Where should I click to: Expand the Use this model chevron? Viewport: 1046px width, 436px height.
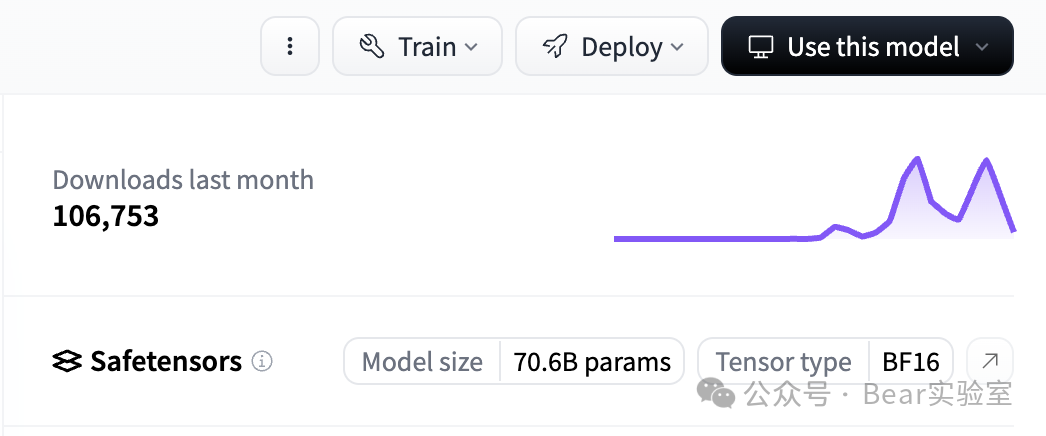pos(982,47)
